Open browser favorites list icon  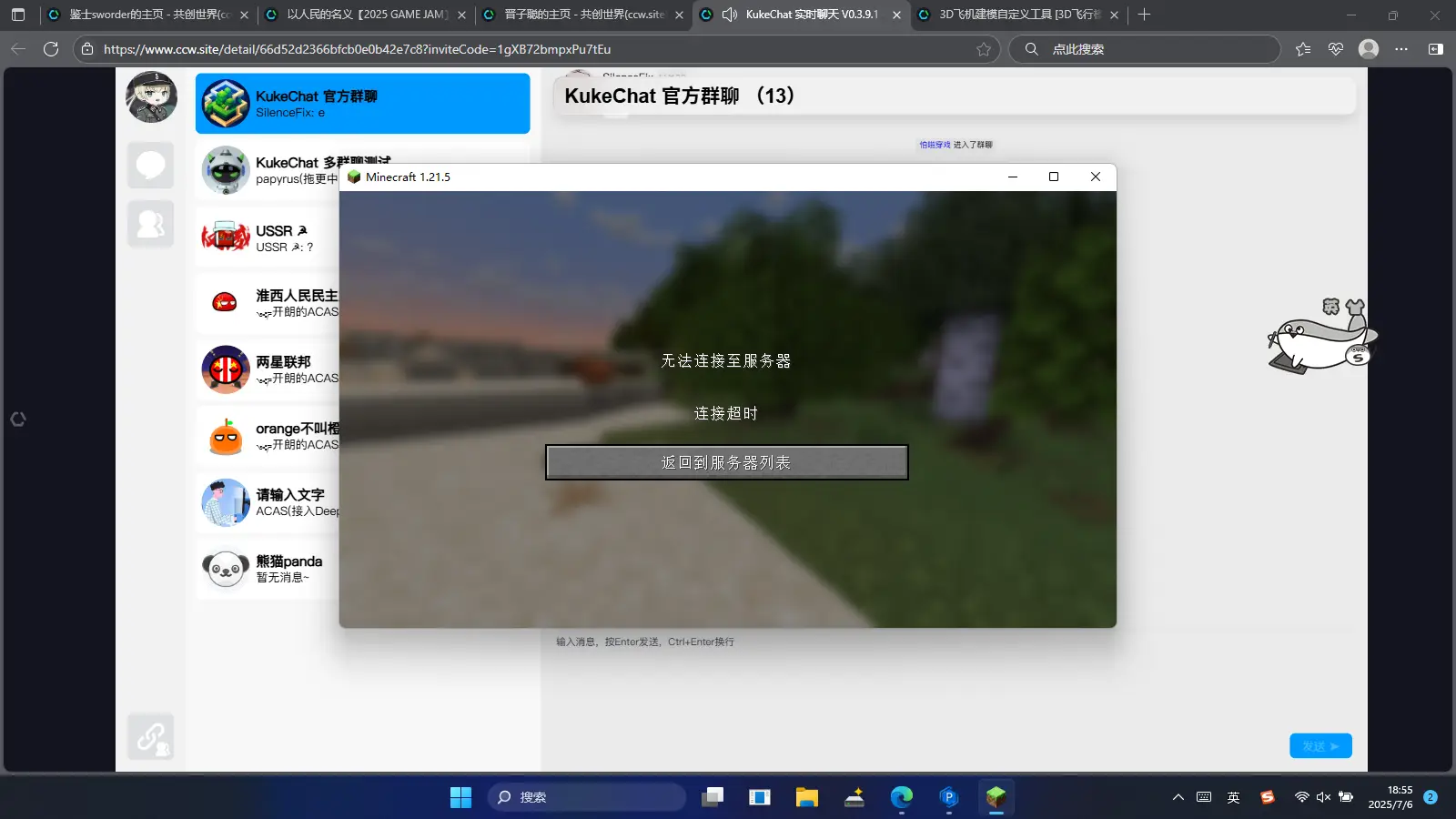pyautogui.click(x=1303, y=49)
